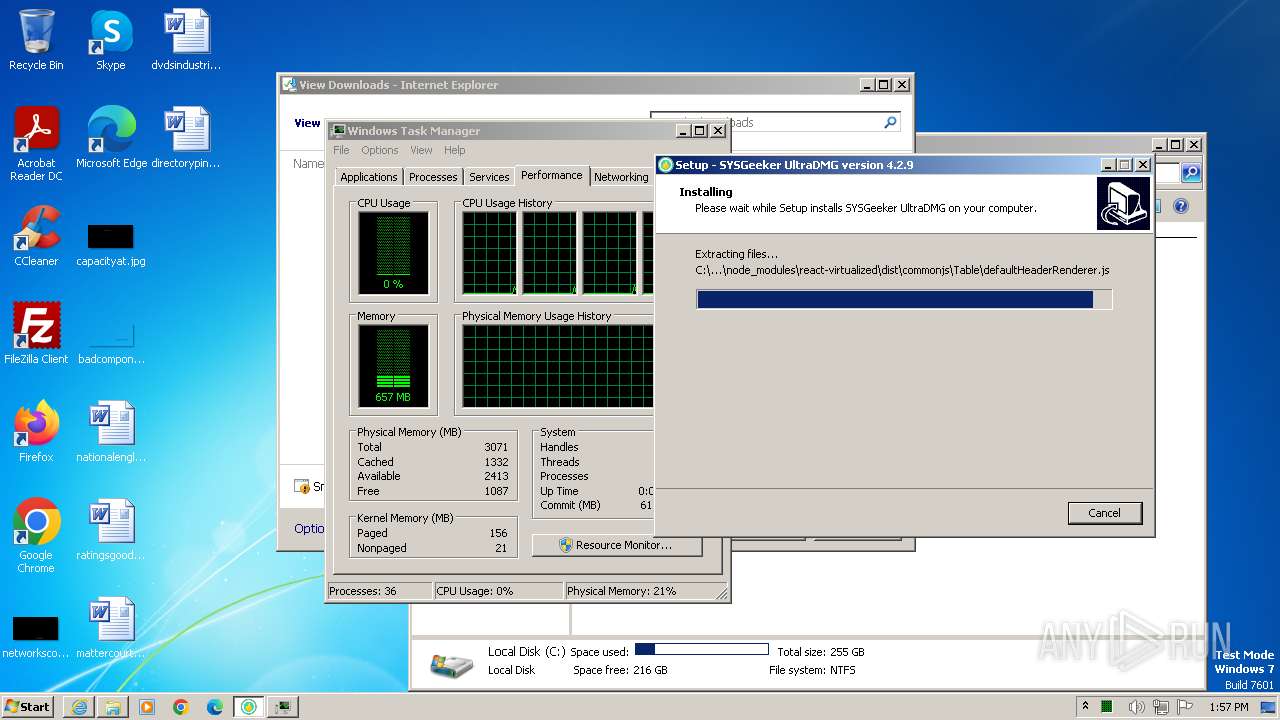This screenshot has height=720, width=1280.
Task: Click the Chrome icon in taskbar
Action: [x=181, y=707]
